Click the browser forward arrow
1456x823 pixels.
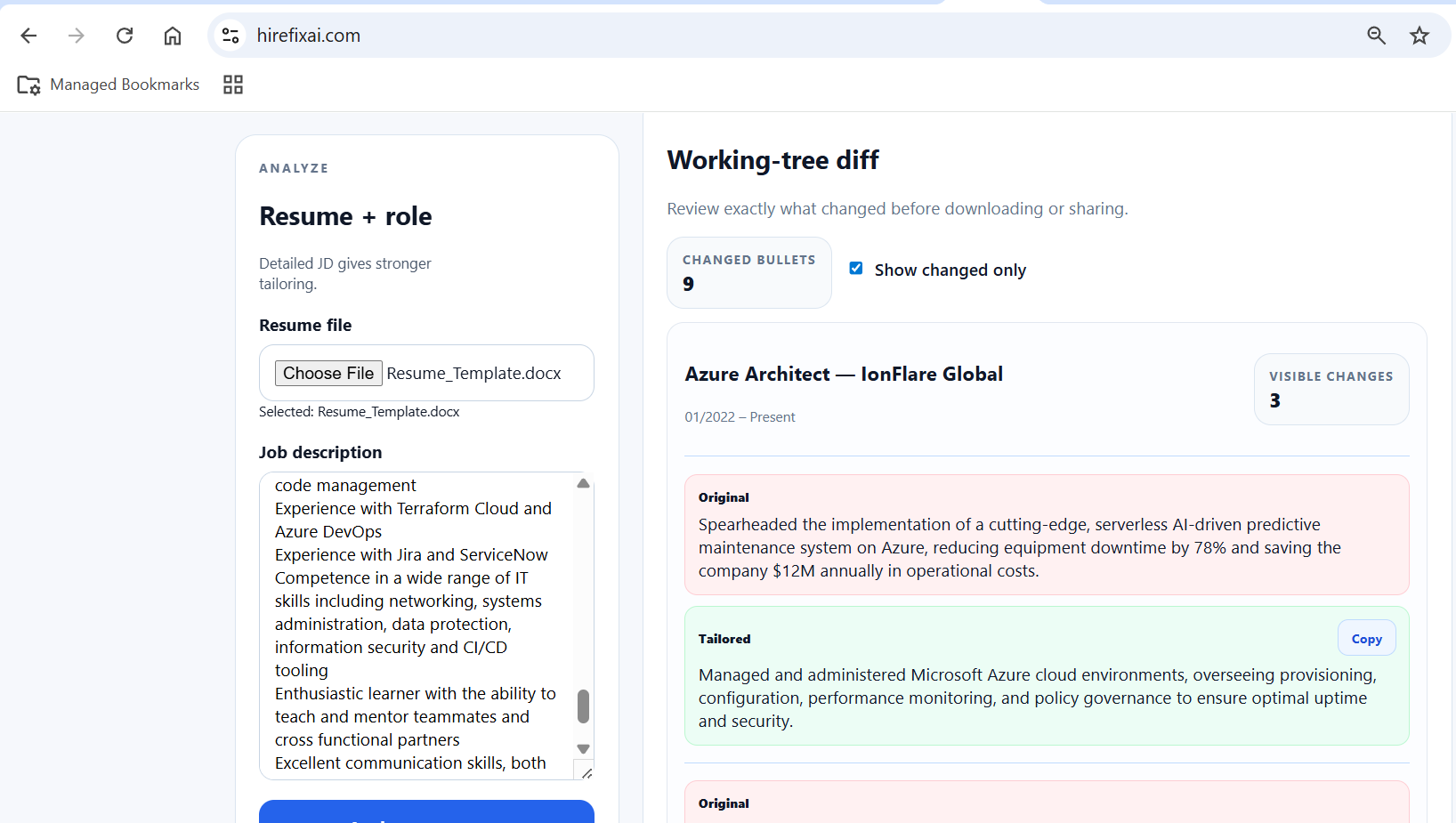77,36
